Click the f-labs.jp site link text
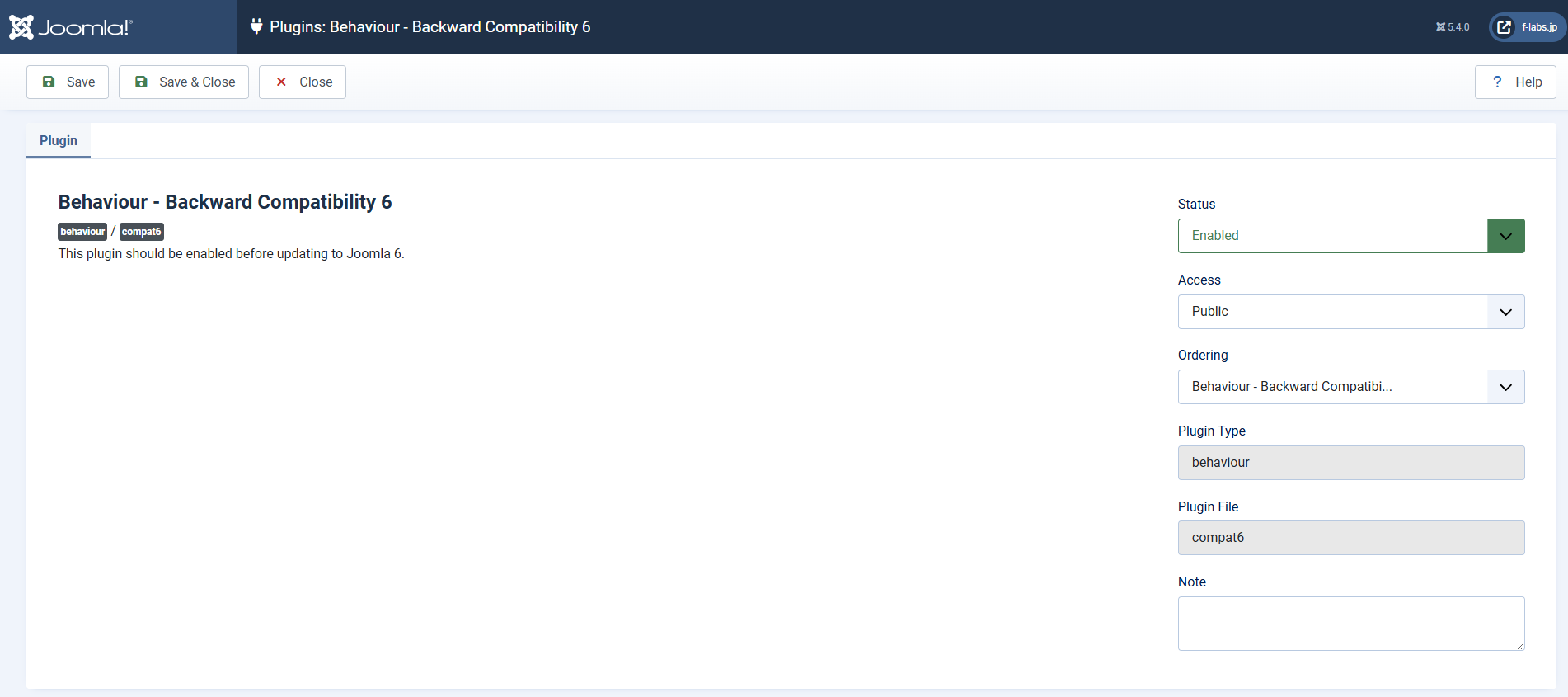The width and height of the screenshot is (1568, 697). (1539, 27)
